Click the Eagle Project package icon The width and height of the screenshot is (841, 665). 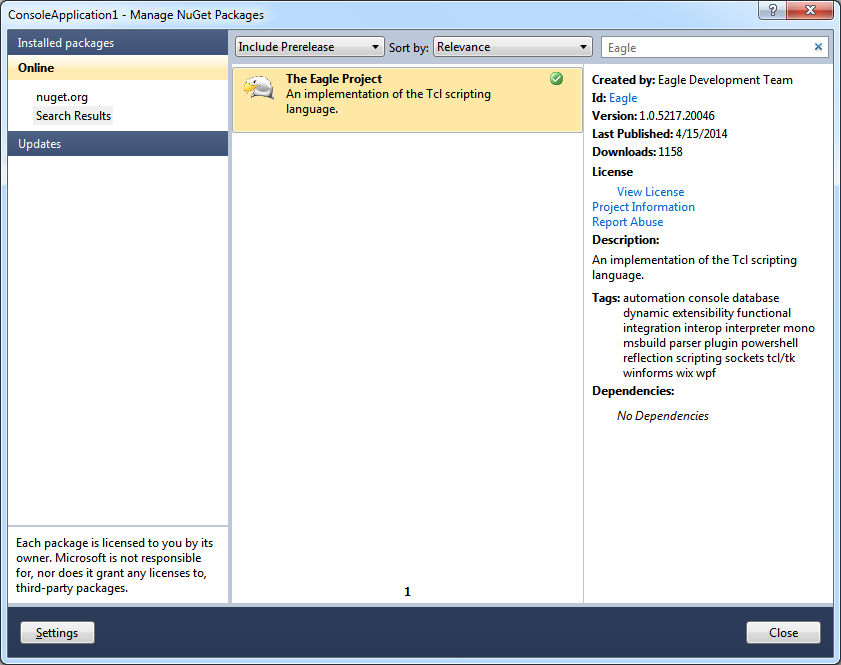click(259, 88)
